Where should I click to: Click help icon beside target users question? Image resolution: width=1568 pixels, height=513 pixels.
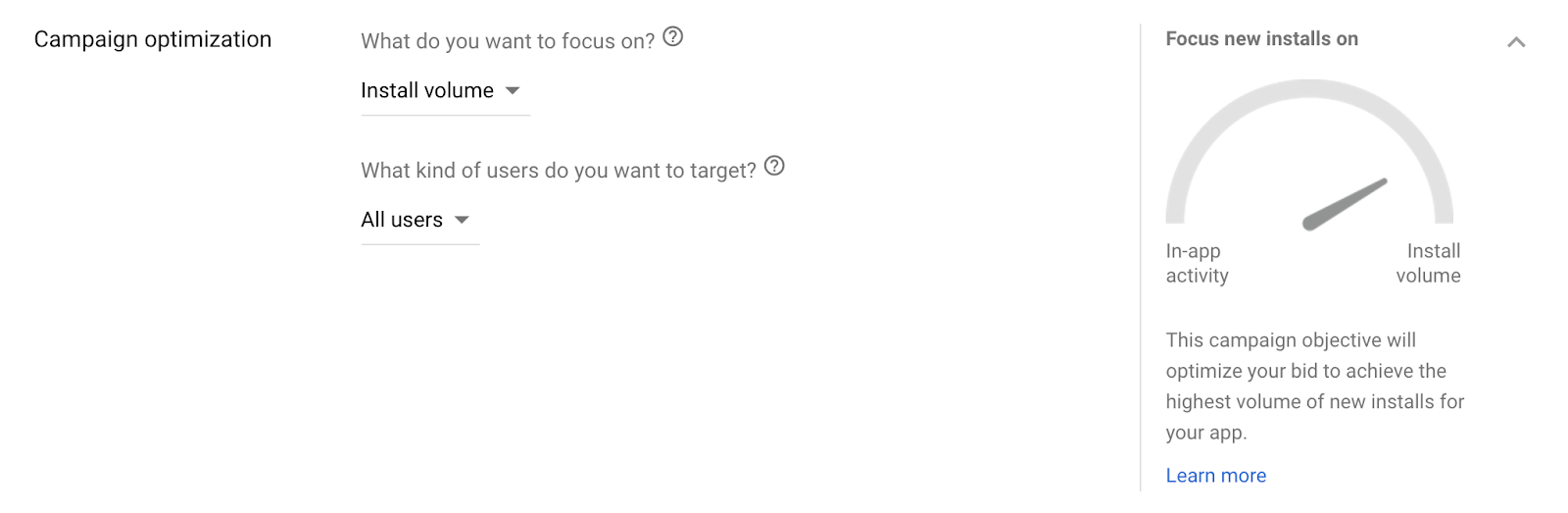coord(774,166)
